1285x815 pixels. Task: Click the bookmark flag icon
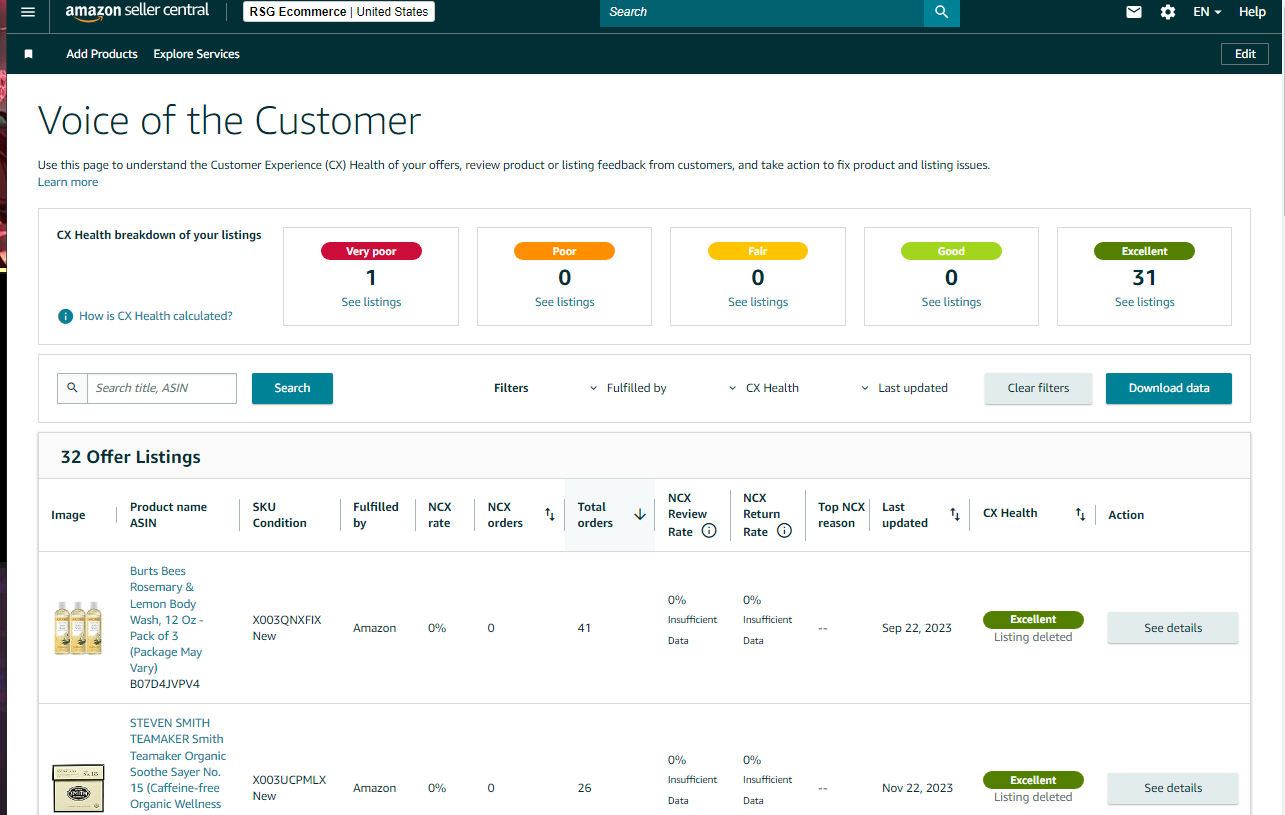[x=28, y=54]
